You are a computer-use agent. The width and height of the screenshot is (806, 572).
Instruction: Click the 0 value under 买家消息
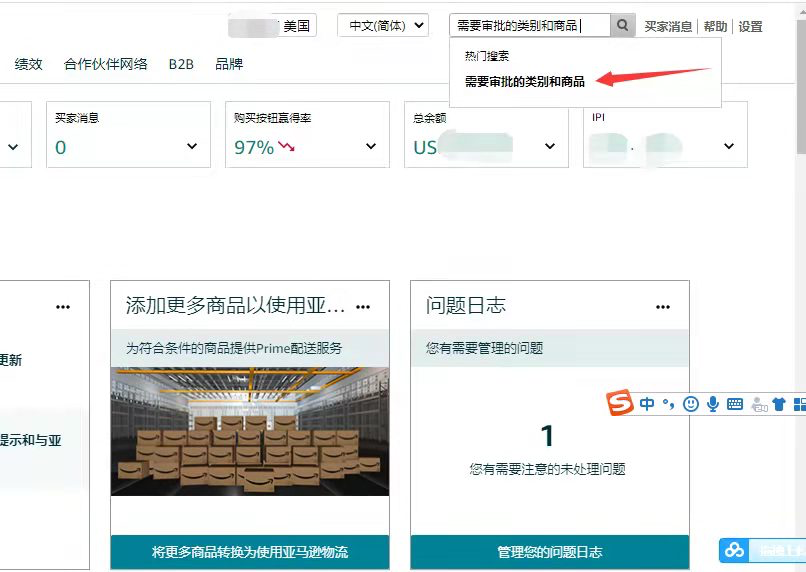[x=61, y=147]
